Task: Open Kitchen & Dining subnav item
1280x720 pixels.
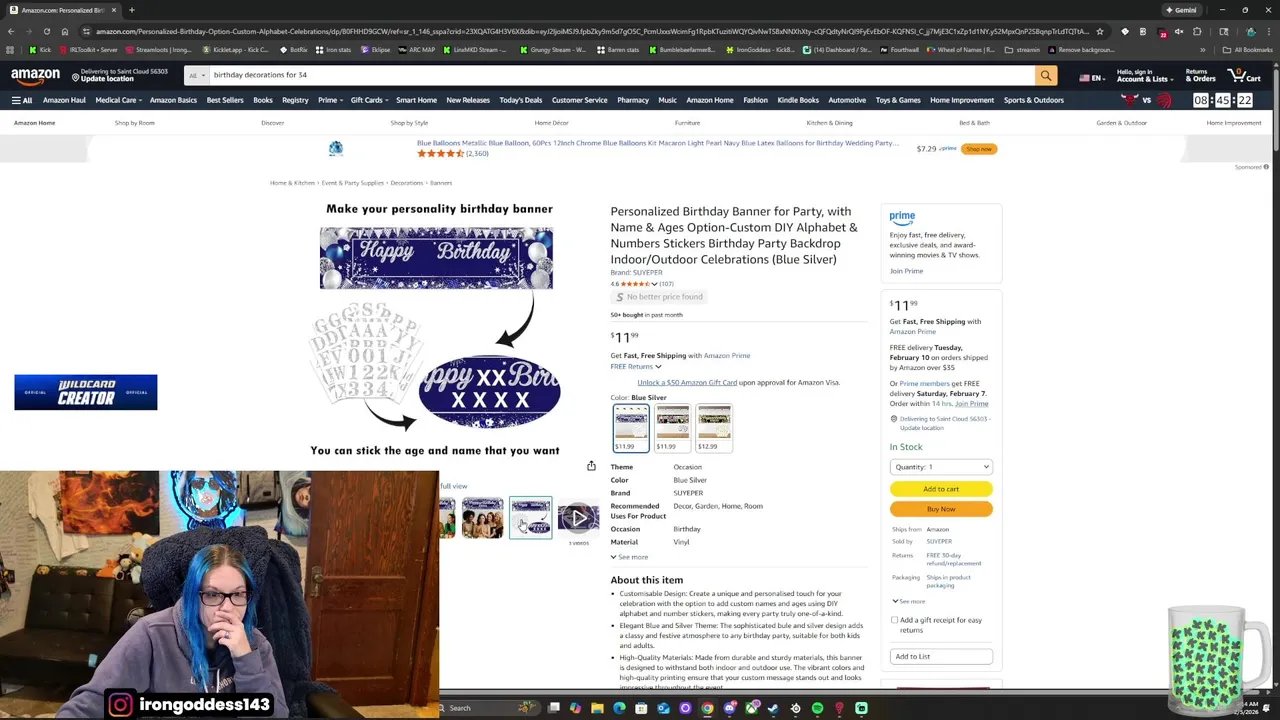Action: coord(829,123)
